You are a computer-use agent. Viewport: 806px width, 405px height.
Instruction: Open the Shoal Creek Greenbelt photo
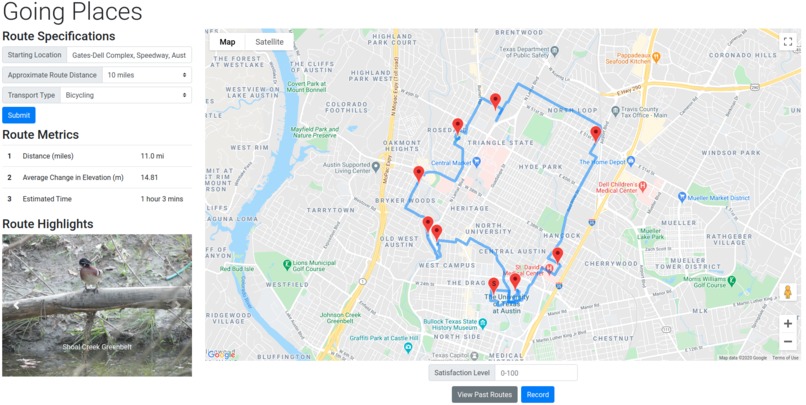(x=97, y=305)
